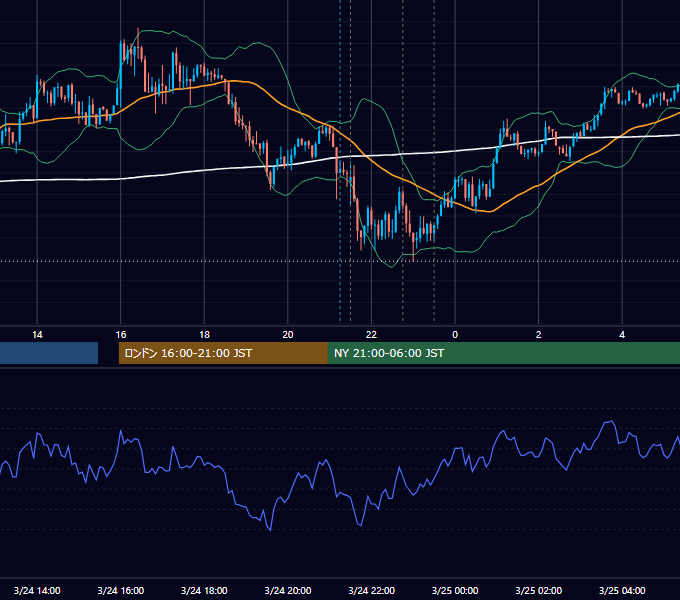The width and height of the screenshot is (680, 600).
Task: Click hour label 16 on price chart axis
Action: [x=121, y=335]
